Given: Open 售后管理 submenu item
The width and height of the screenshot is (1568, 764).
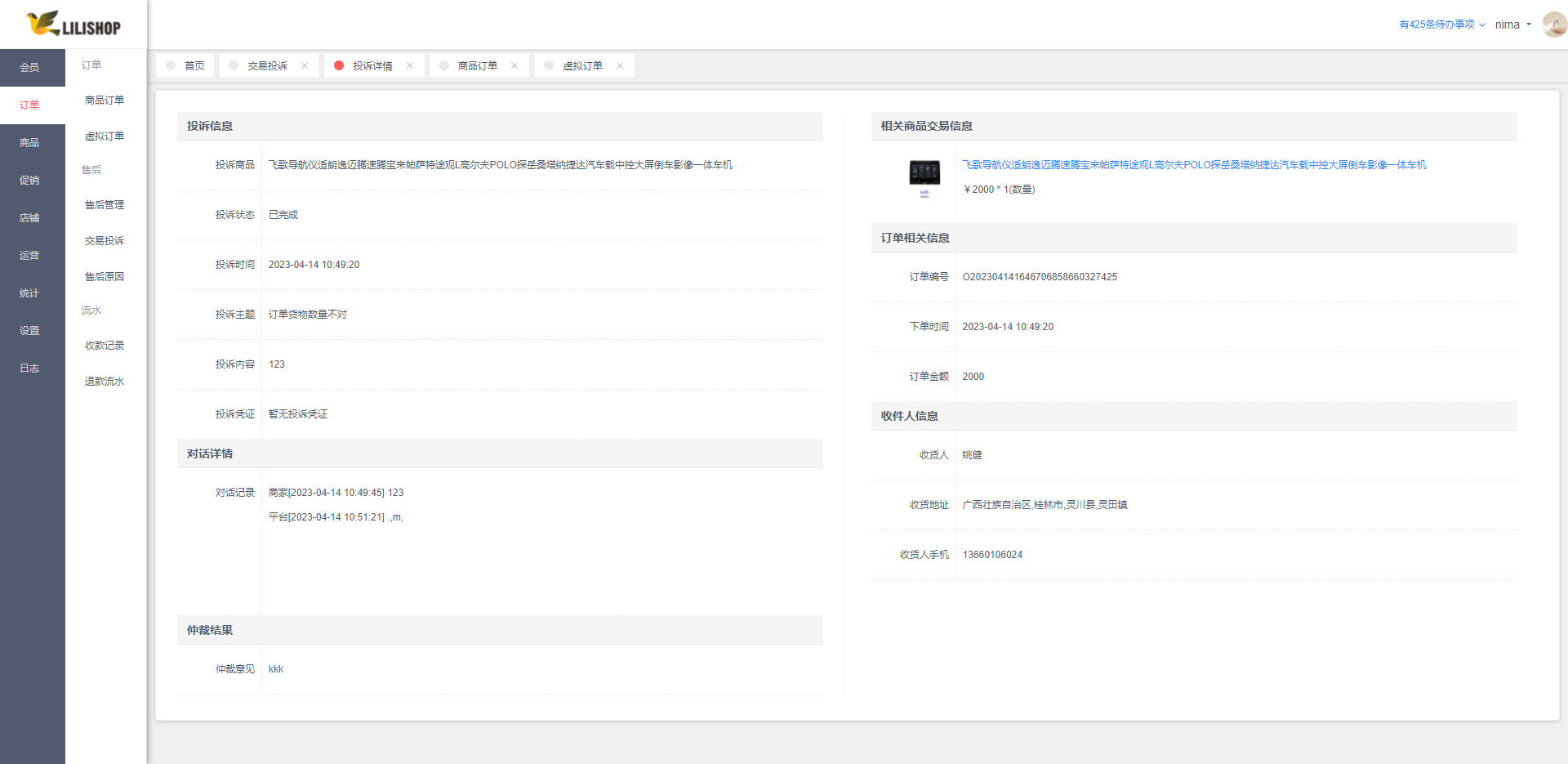Looking at the screenshot, I should click(105, 204).
